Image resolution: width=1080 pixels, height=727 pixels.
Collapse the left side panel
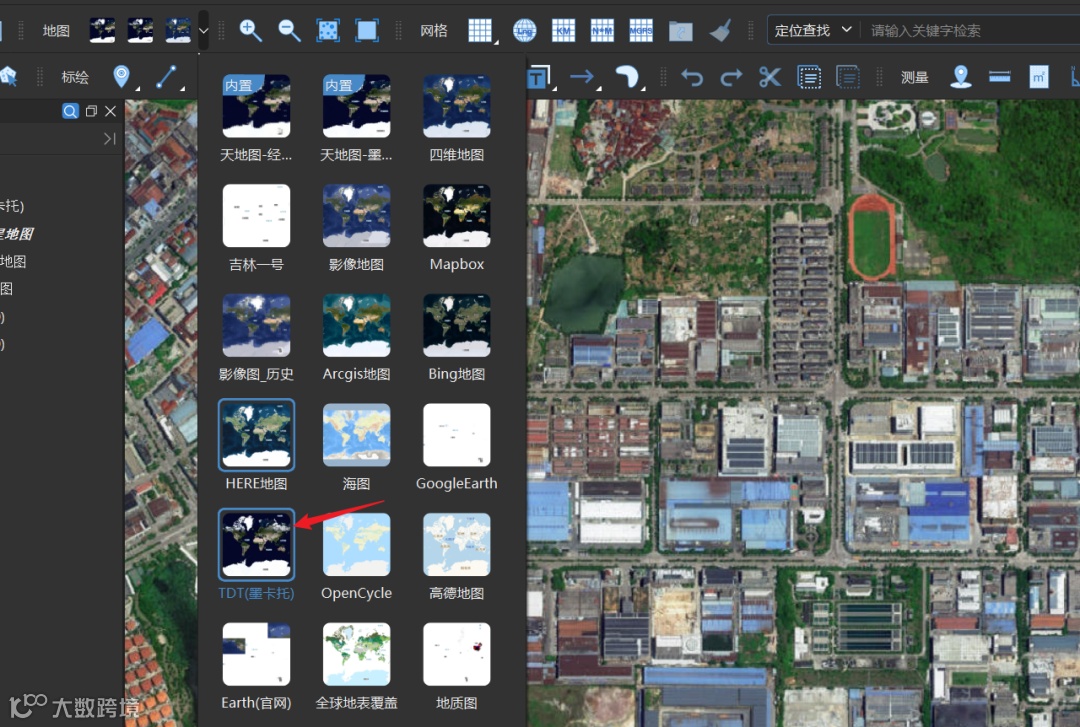tap(110, 139)
